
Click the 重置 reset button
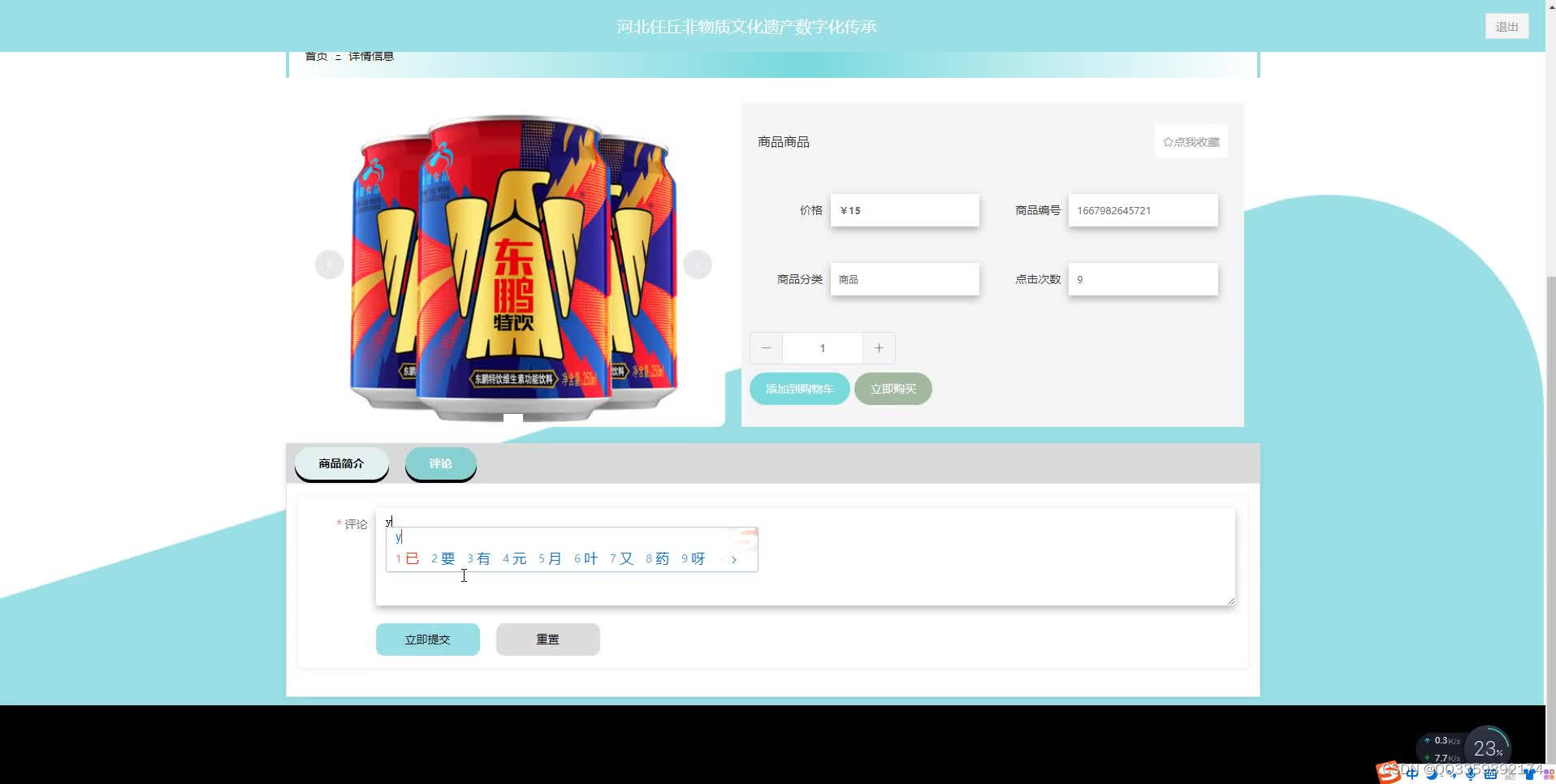point(548,640)
